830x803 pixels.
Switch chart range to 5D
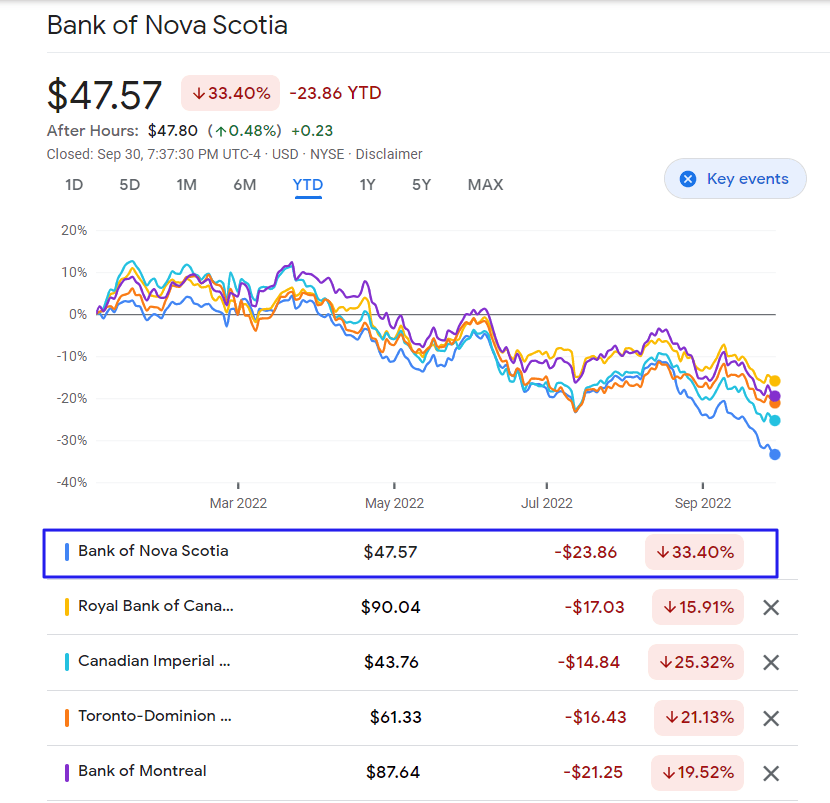[129, 185]
